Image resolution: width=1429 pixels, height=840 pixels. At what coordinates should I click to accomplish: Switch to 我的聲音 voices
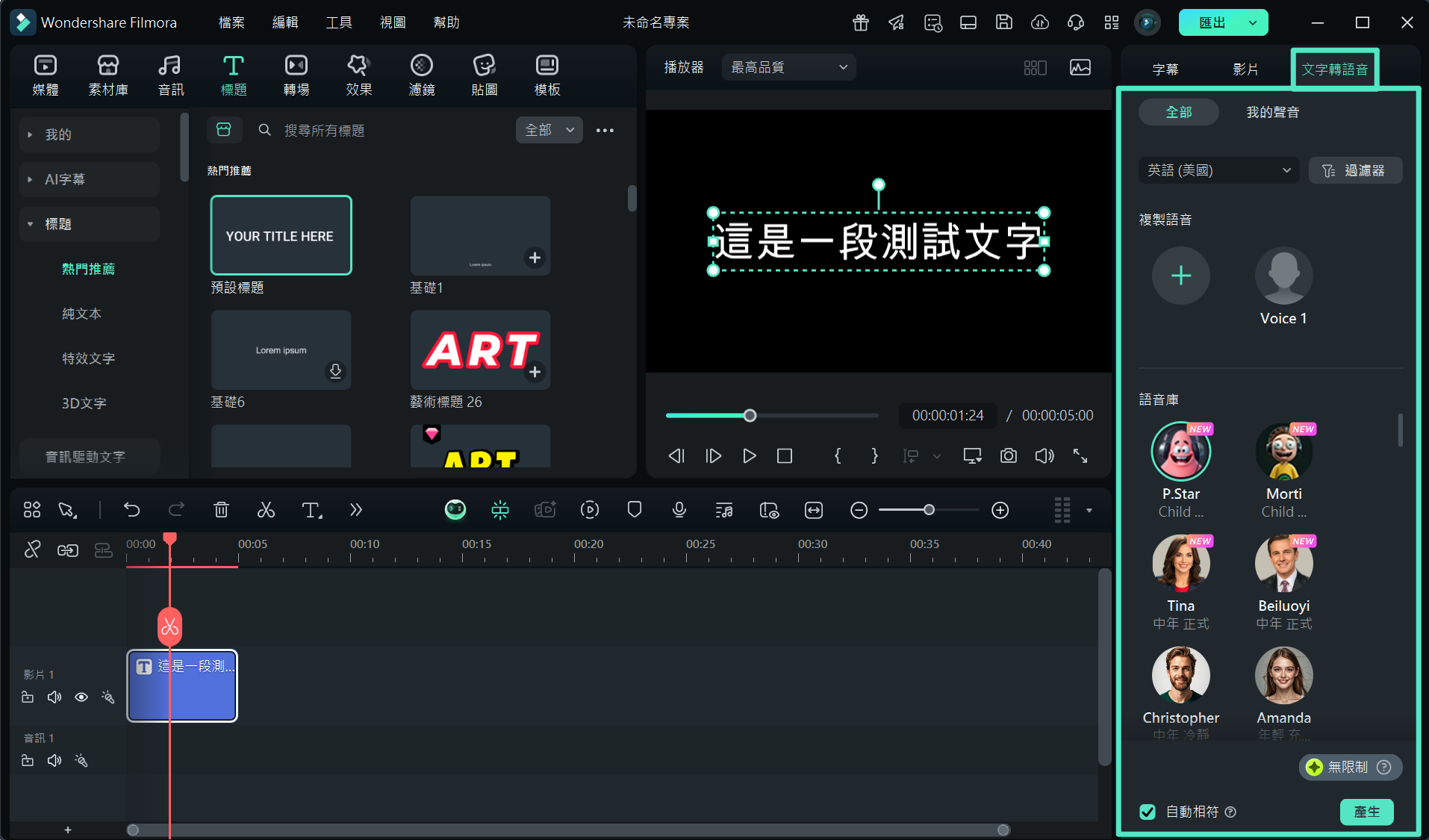click(x=1273, y=112)
